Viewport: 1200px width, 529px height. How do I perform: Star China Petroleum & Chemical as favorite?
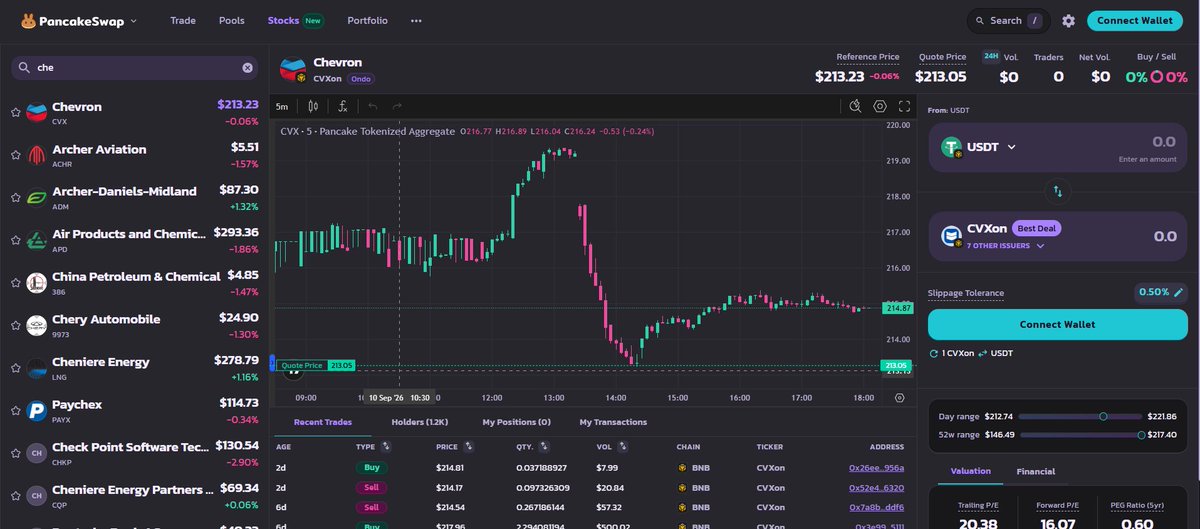tap(15, 283)
